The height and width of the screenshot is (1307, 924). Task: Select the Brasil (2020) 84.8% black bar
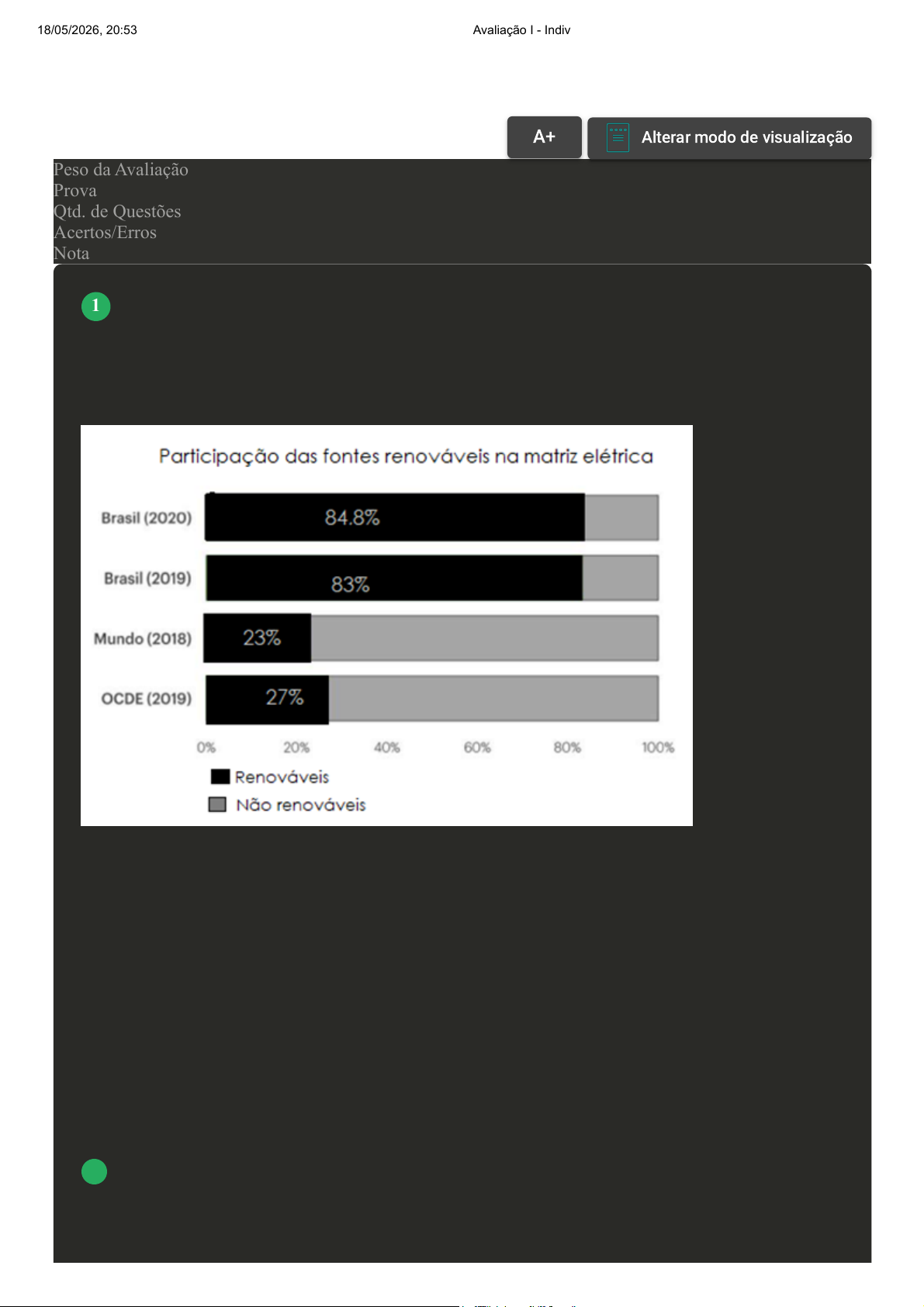tap(395, 517)
